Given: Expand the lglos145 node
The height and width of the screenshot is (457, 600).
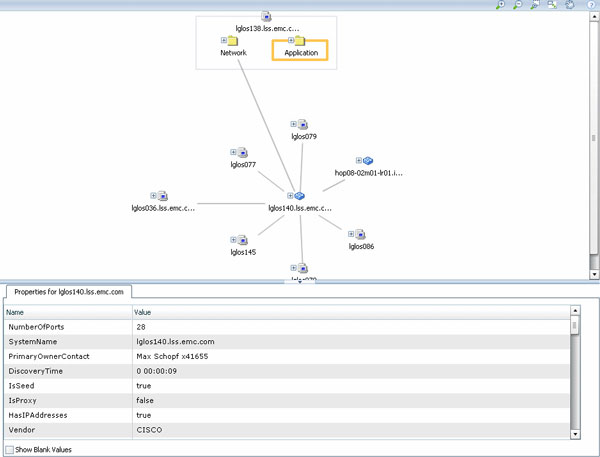Looking at the screenshot, I should point(233,240).
